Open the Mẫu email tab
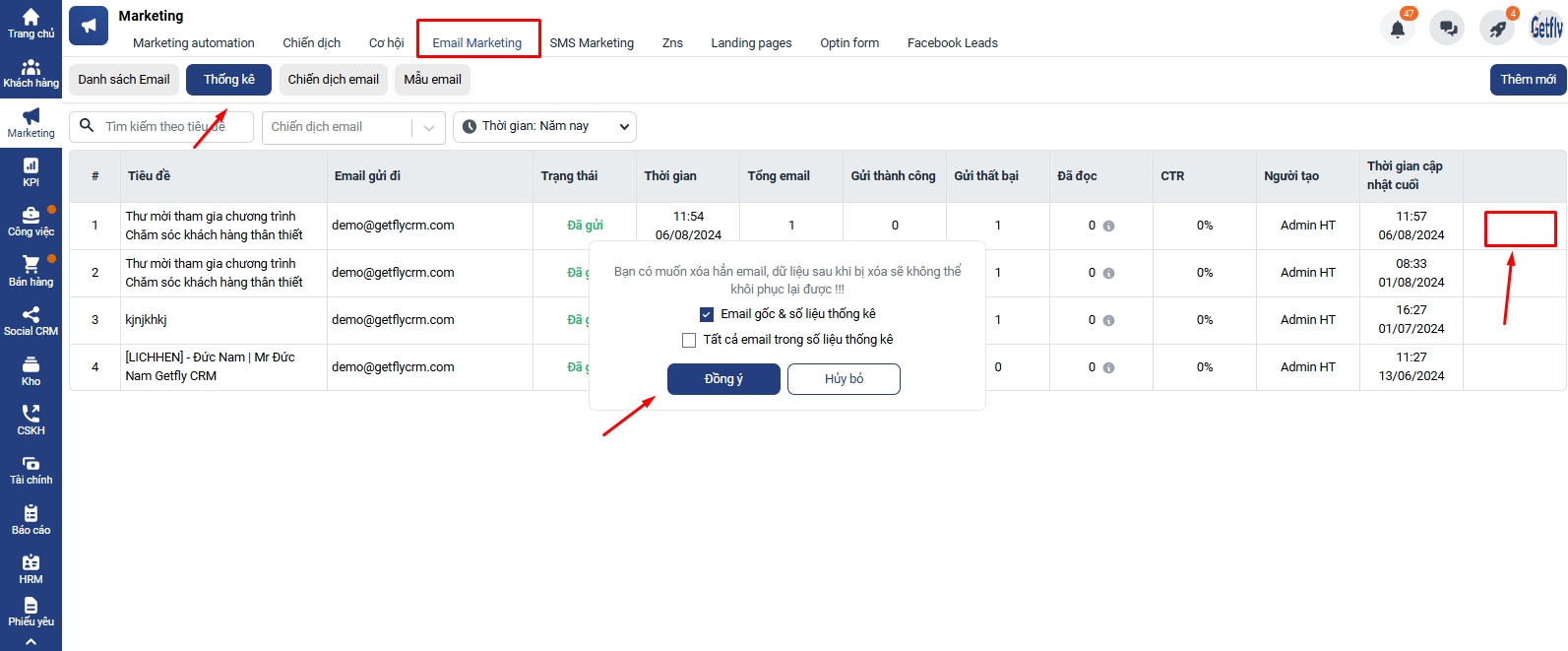Image resolution: width=1568 pixels, height=651 pixels. (432, 80)
